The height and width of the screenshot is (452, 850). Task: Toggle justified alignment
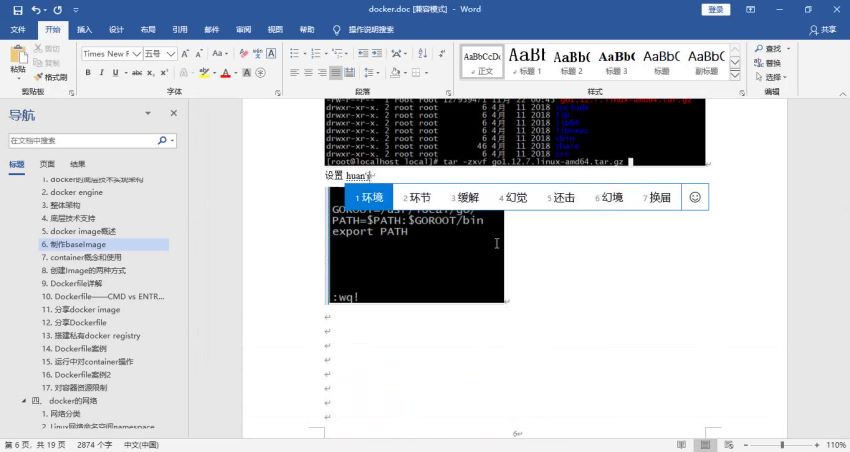pyautogui.click(x=336, y=73)
